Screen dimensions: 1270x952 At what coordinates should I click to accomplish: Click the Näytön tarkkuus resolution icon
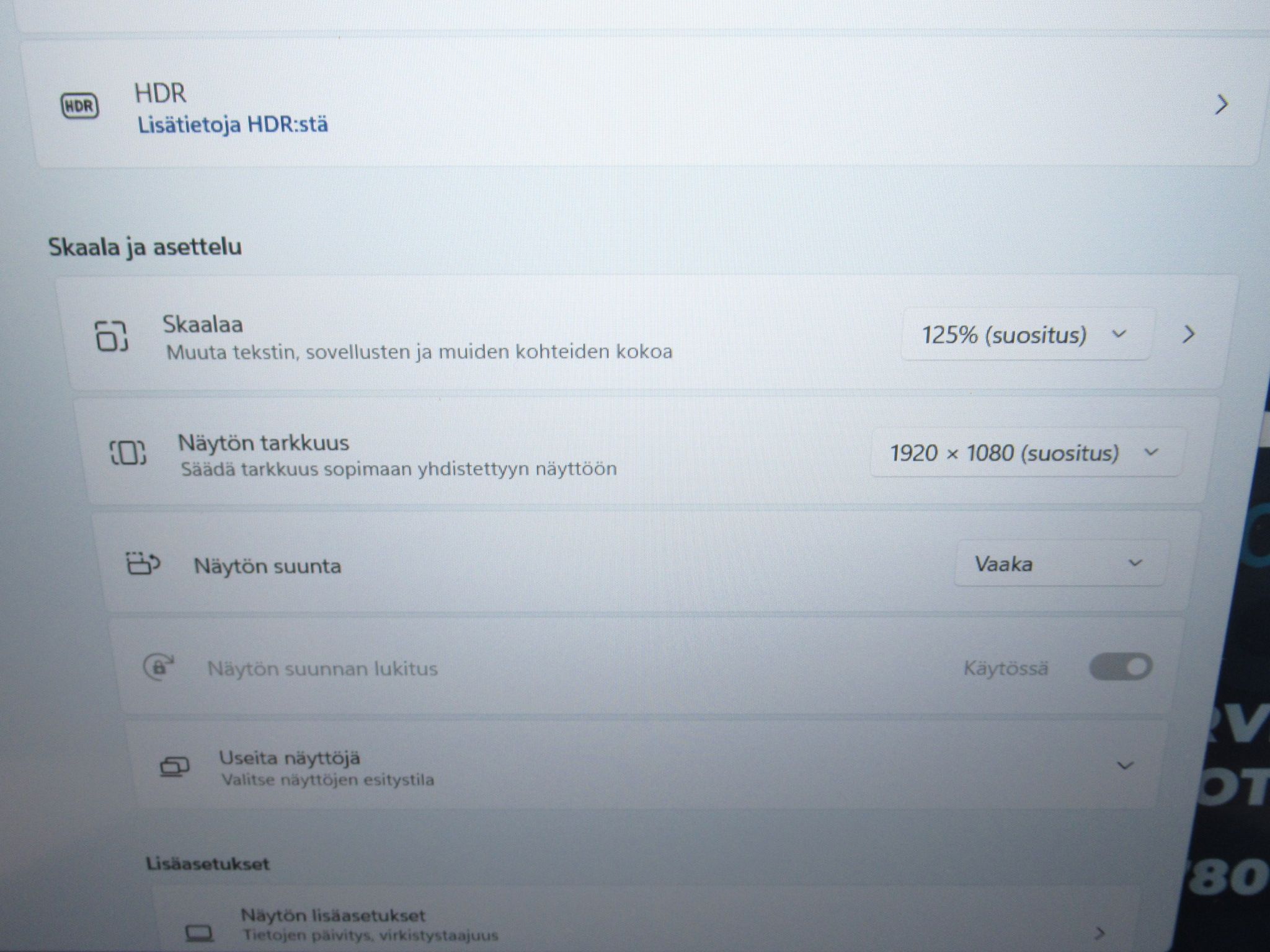[128, 453]
